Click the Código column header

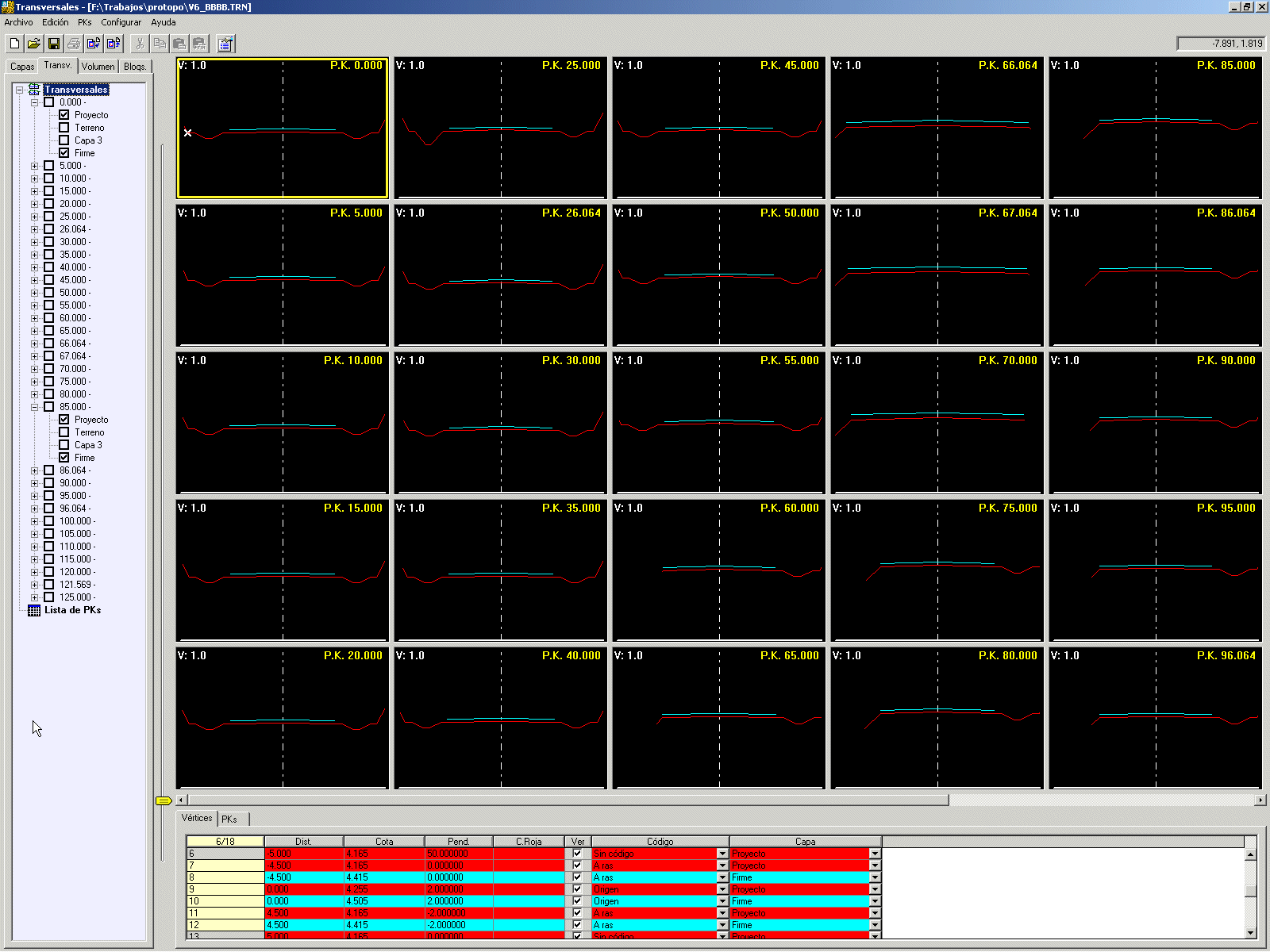click(660, 842)
